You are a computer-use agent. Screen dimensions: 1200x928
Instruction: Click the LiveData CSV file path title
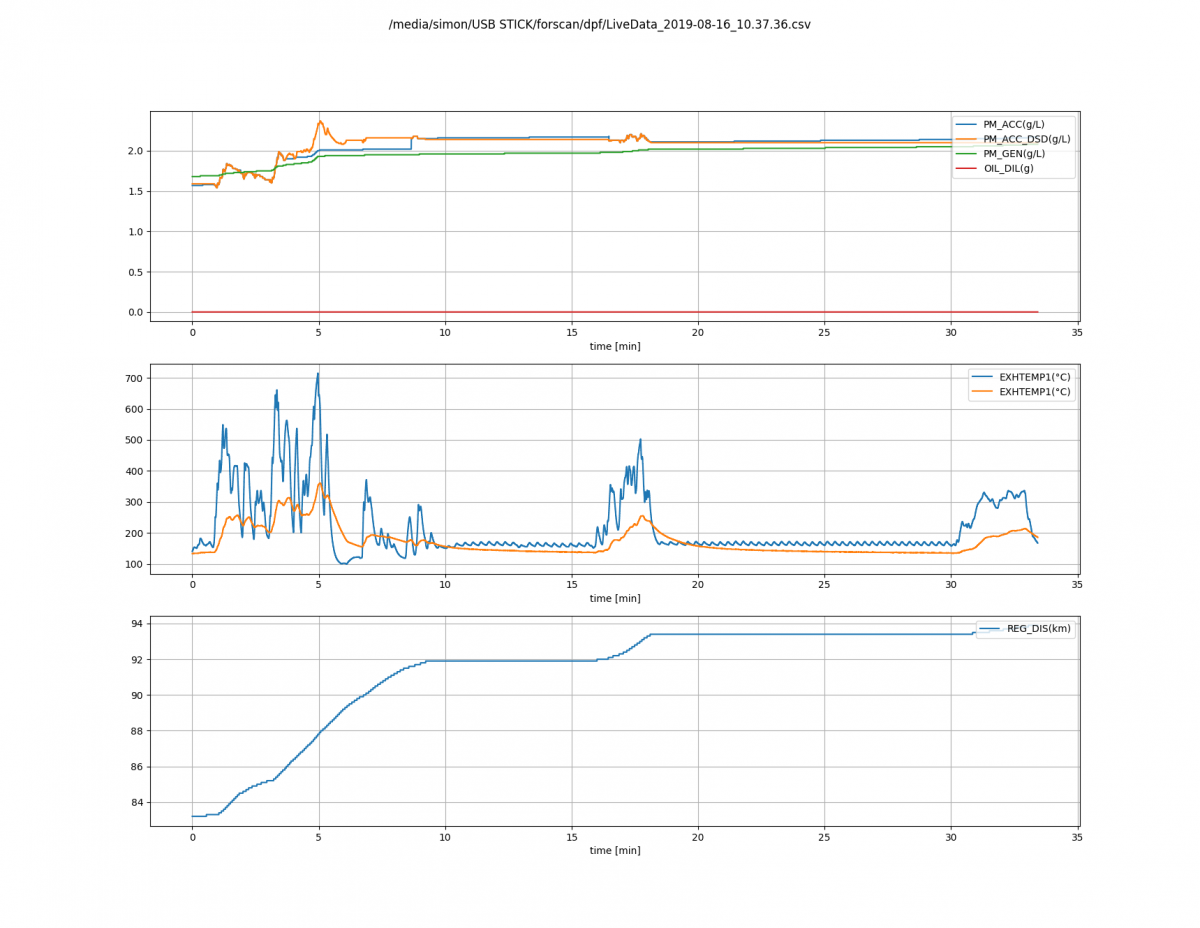point(600,24)
